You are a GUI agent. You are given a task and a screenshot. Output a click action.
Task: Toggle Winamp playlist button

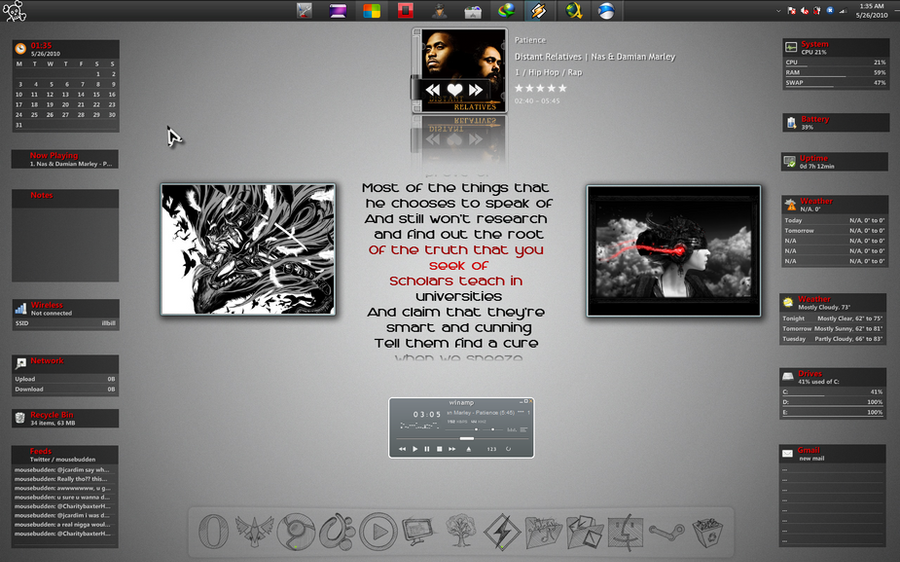coord(523,429)
